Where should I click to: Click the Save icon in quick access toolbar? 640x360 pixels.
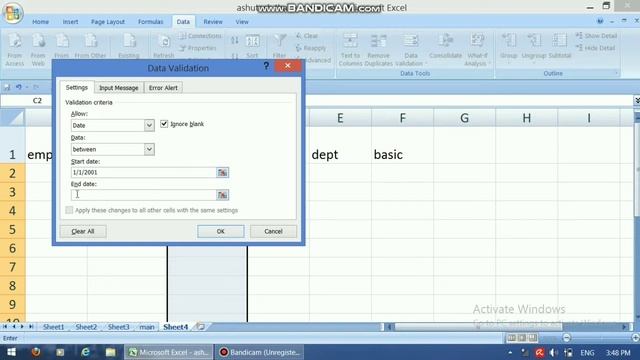click(x=7, y=87)
